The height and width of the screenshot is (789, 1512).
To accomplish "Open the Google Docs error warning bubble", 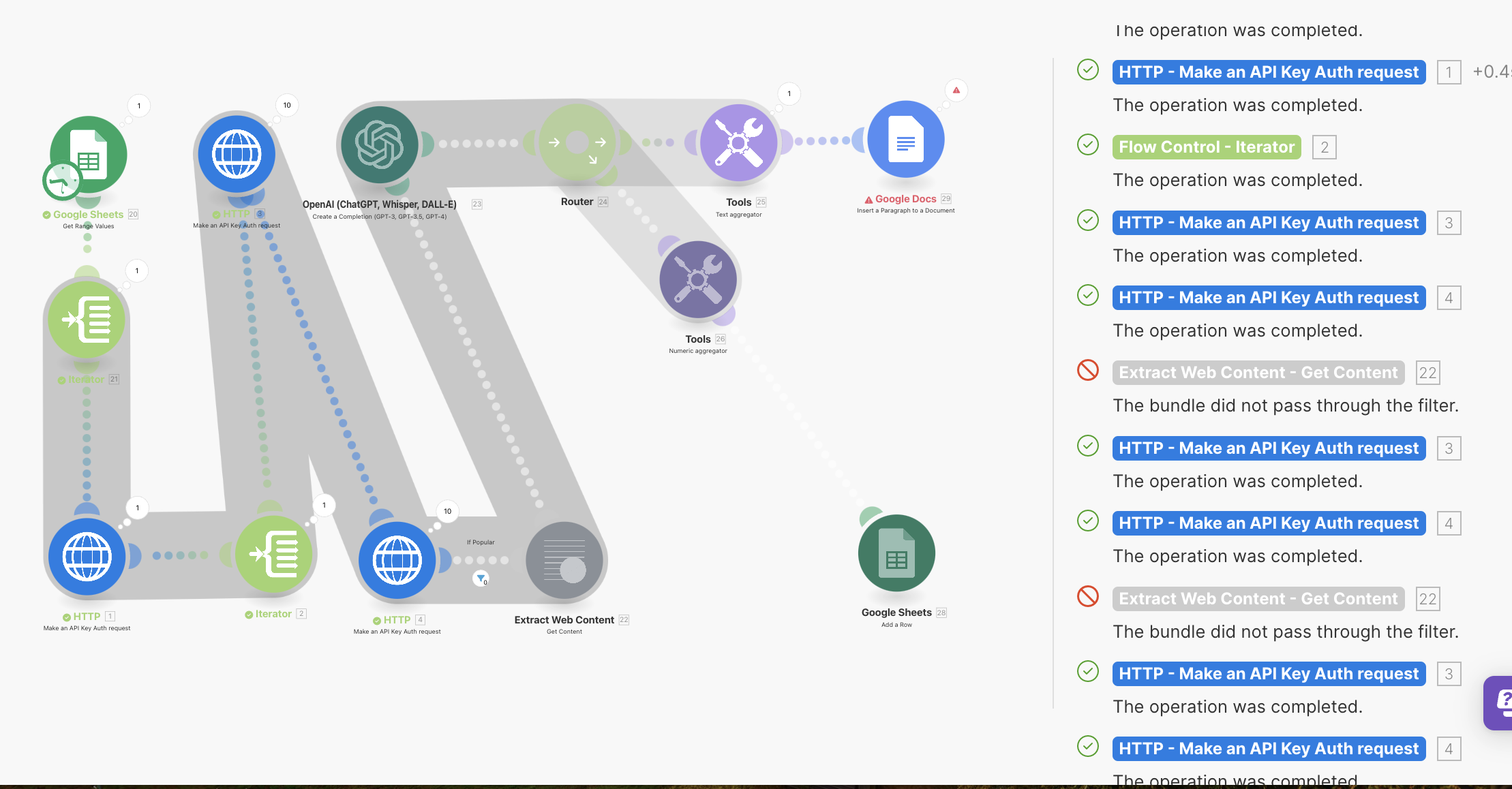I will 956,90.
